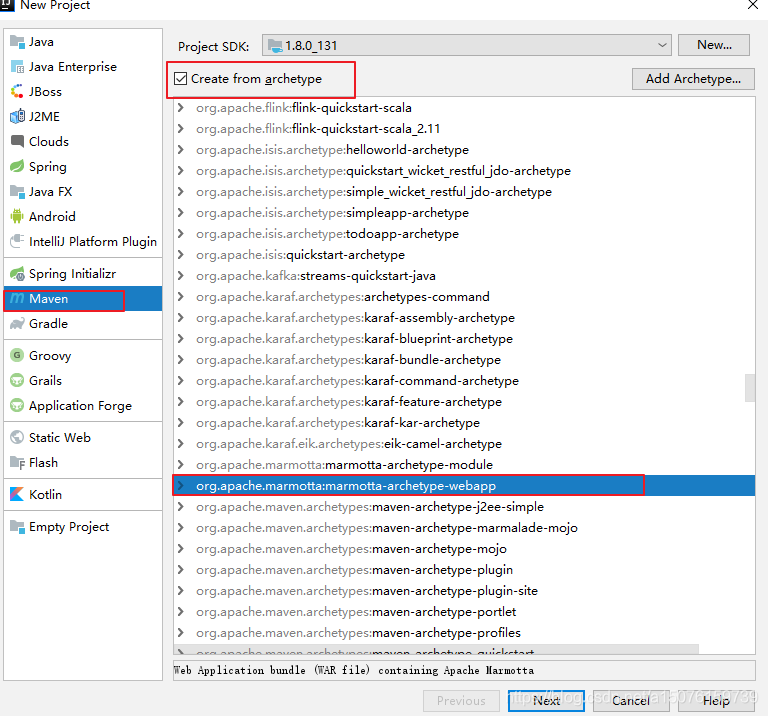Screen dimensions: 768x716
Task: Expand helloworld-archetype node
Action: click(x=181, y=150)
